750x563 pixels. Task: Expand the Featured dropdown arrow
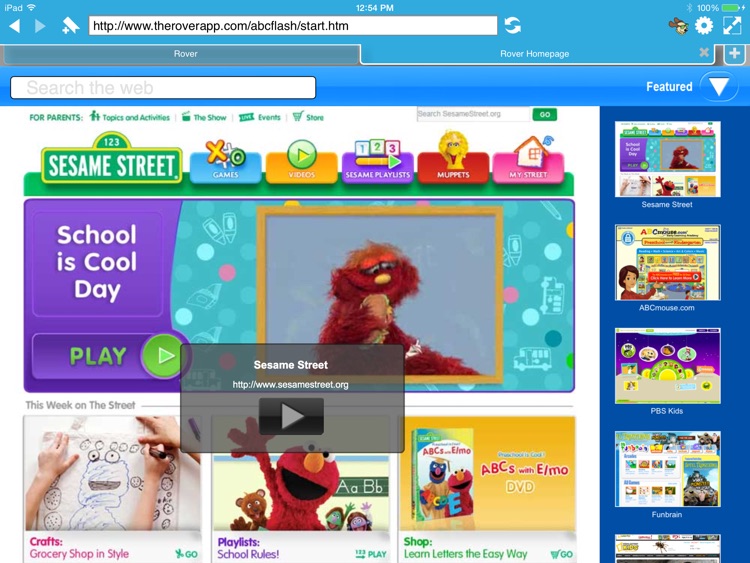coord(718,87)
